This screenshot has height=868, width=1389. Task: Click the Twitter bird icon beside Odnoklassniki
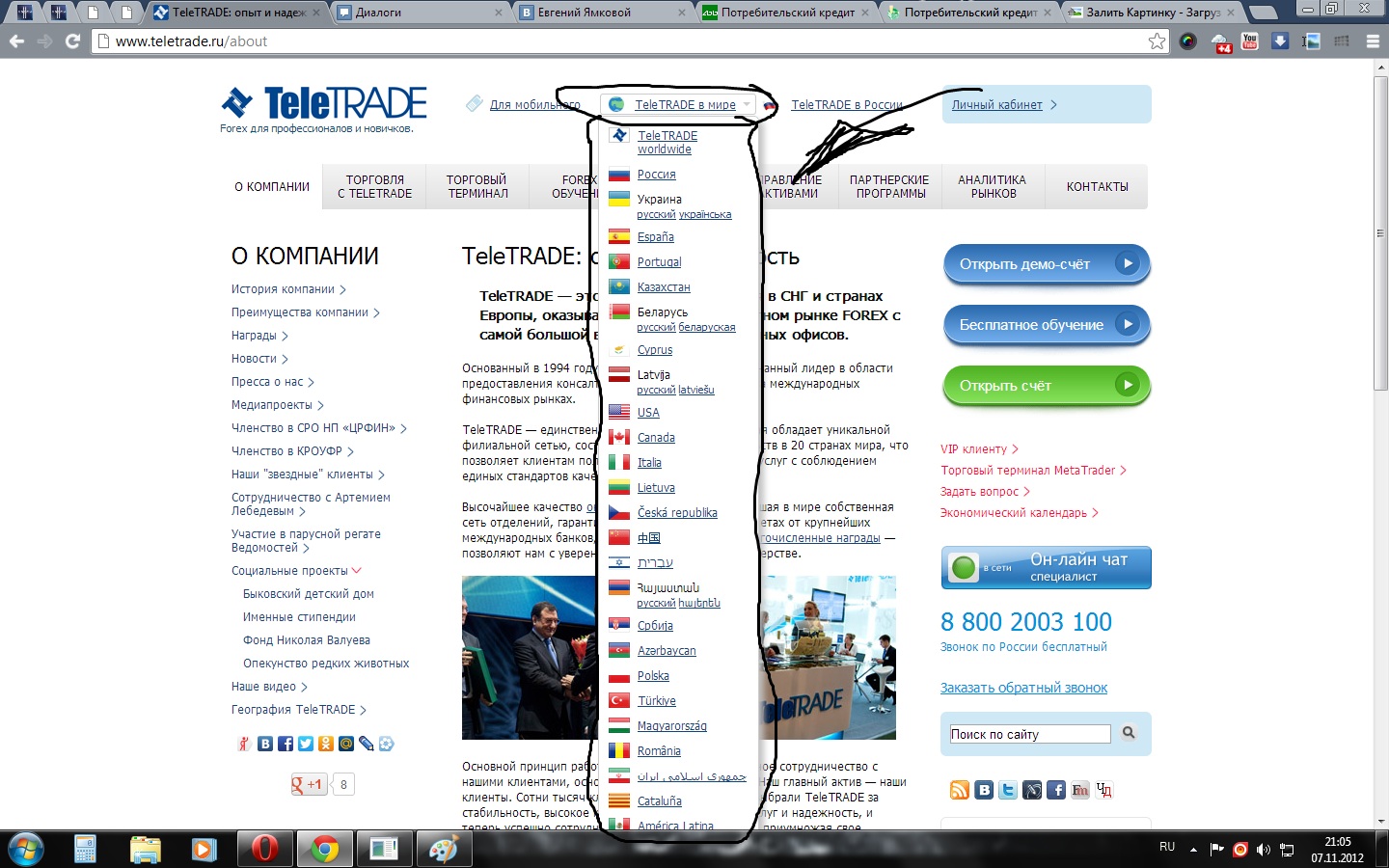click(x=306, y=744)
